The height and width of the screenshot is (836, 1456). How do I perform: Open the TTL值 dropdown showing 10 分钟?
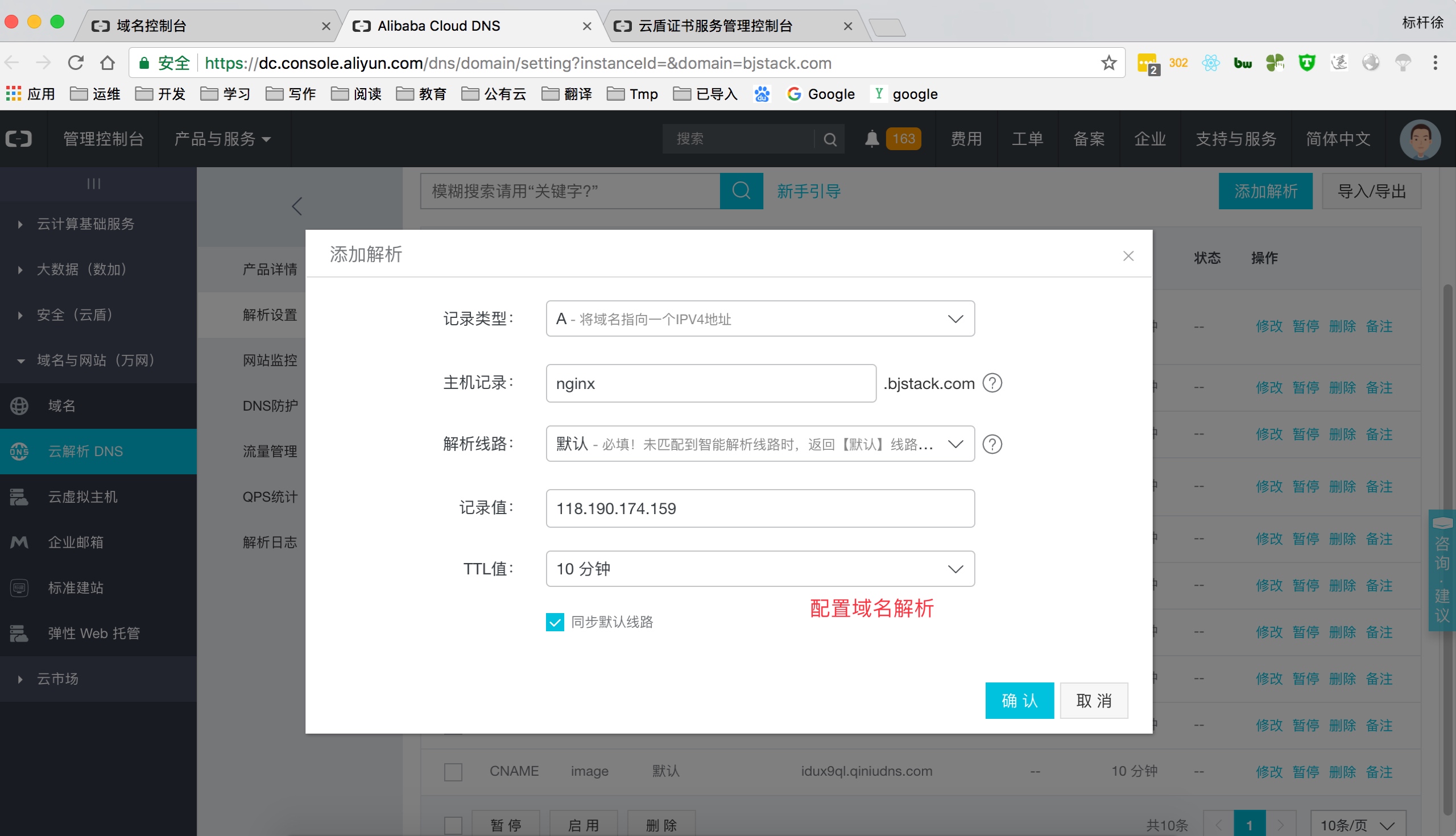[x=760, y=569]
